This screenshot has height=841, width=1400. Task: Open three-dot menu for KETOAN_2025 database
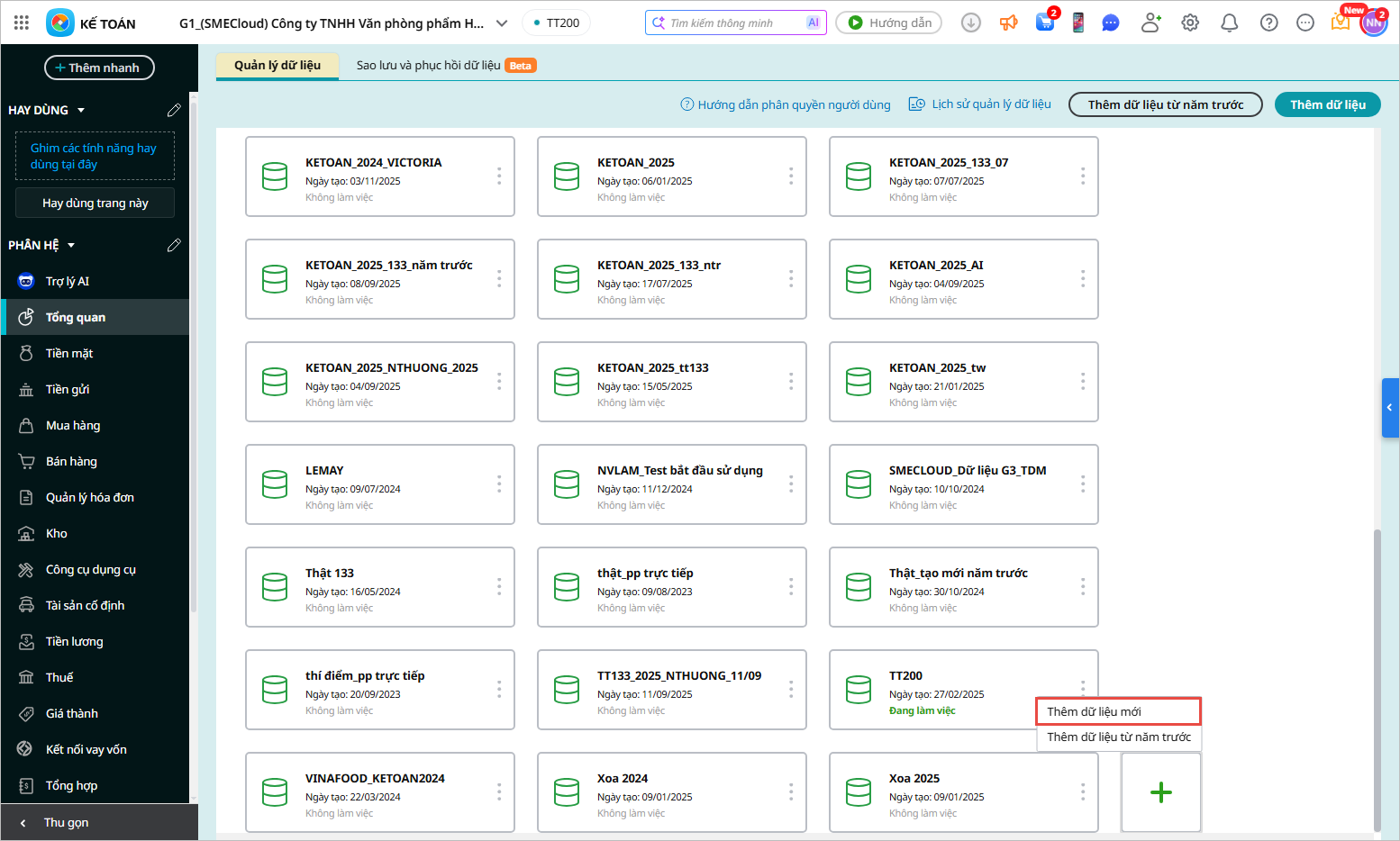coord(791,176)
